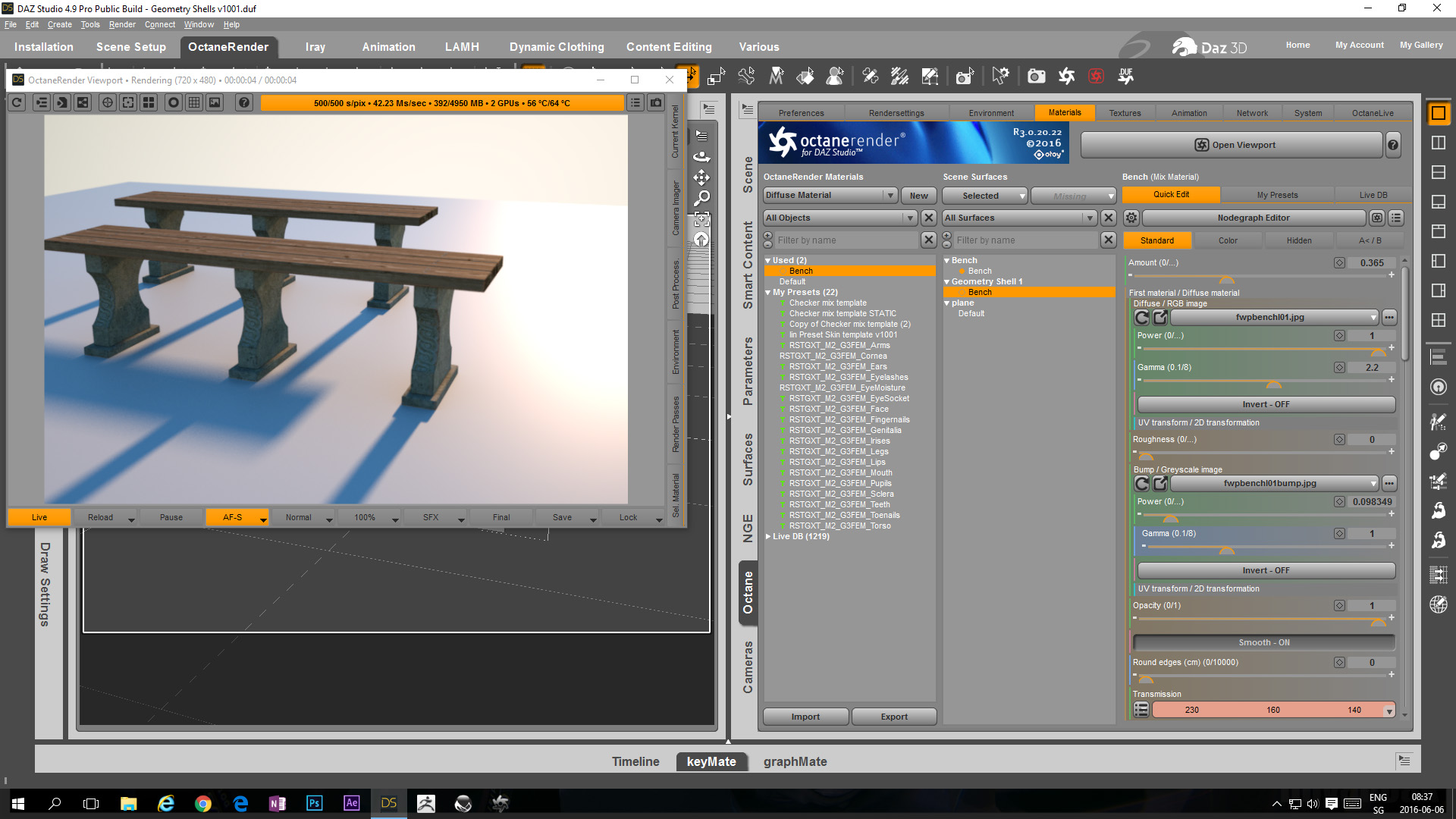Viewport: 1456px width, 819px height.
Task: Reload the Diffuse RGB image texture
Action: tap(1142, 318)
